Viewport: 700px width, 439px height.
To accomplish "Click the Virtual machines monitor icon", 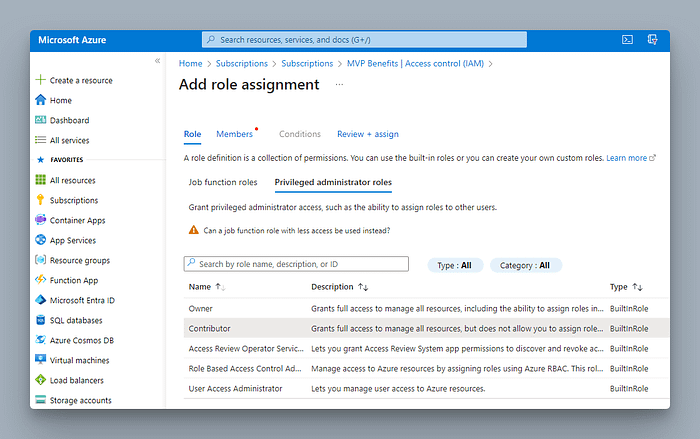I will click(x=40, y=360).
